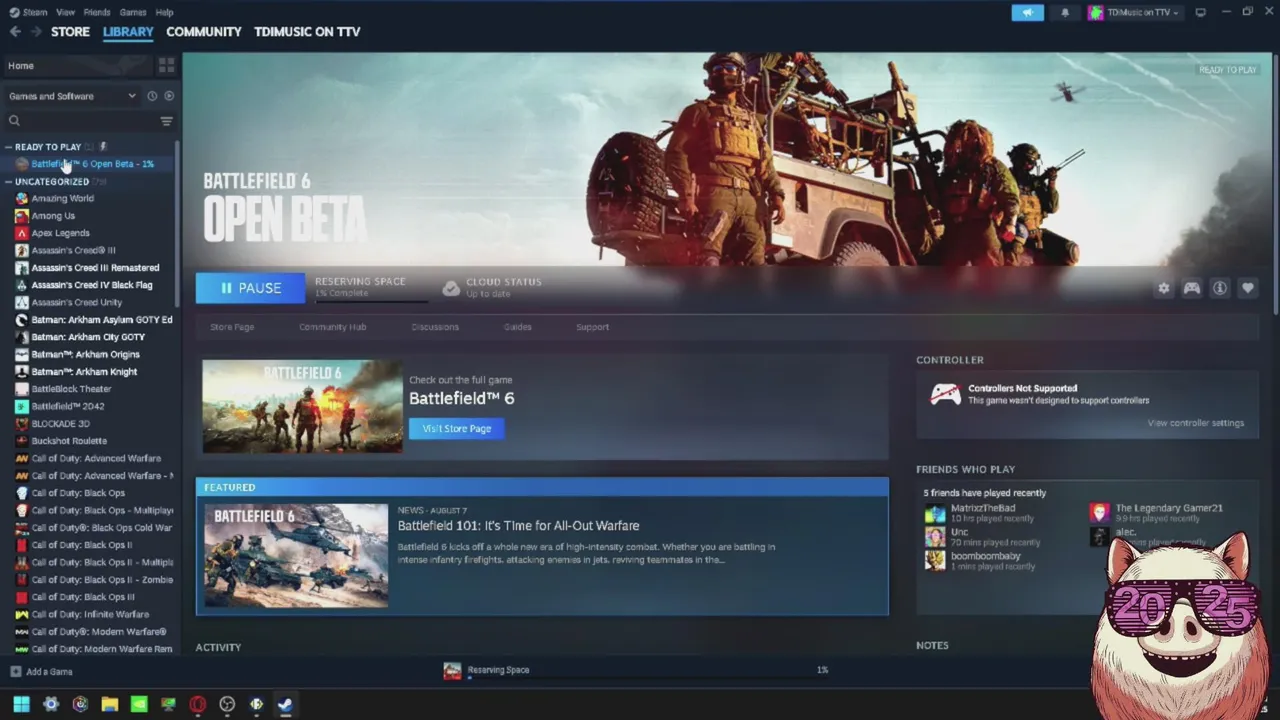Sort library by recent activity clock icon

[x=152, y=96]
